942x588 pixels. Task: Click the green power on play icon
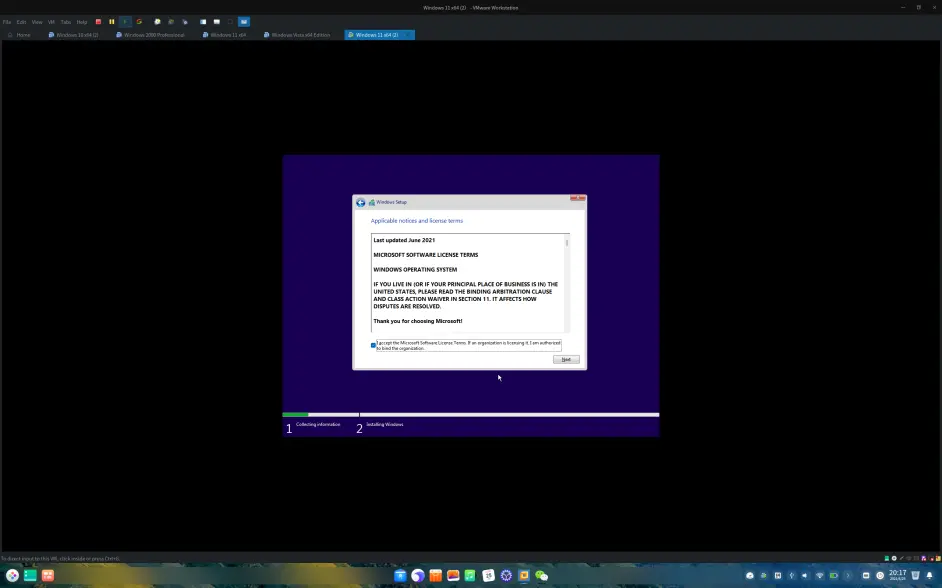[x=125, y=22]
